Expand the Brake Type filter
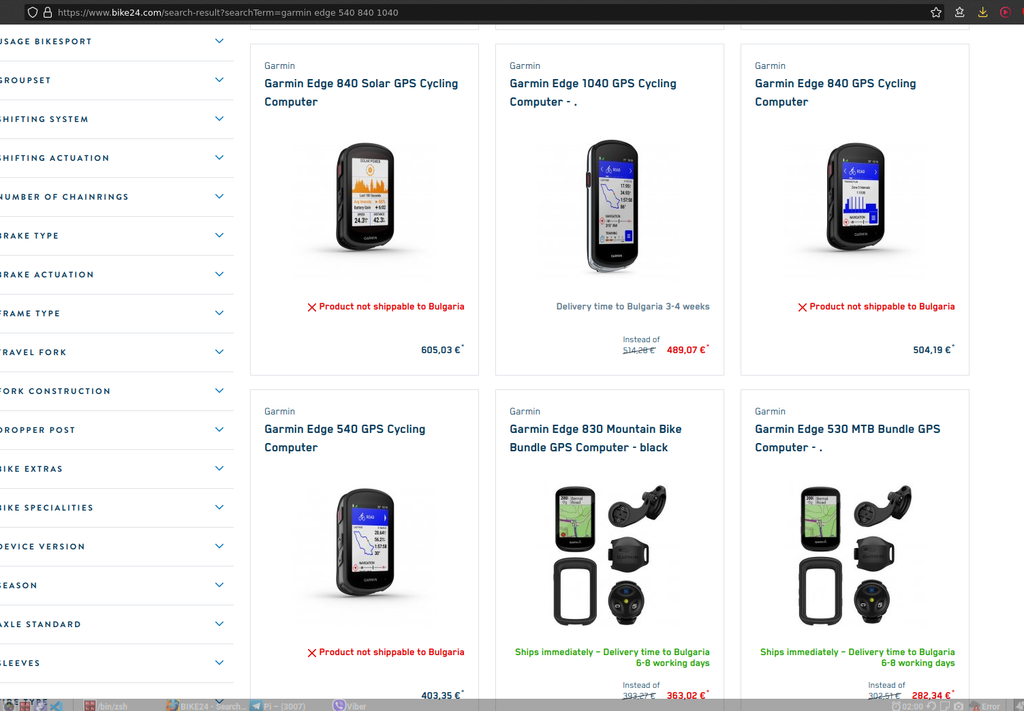This screenshot has height=711, width=1024. point(116,236)
